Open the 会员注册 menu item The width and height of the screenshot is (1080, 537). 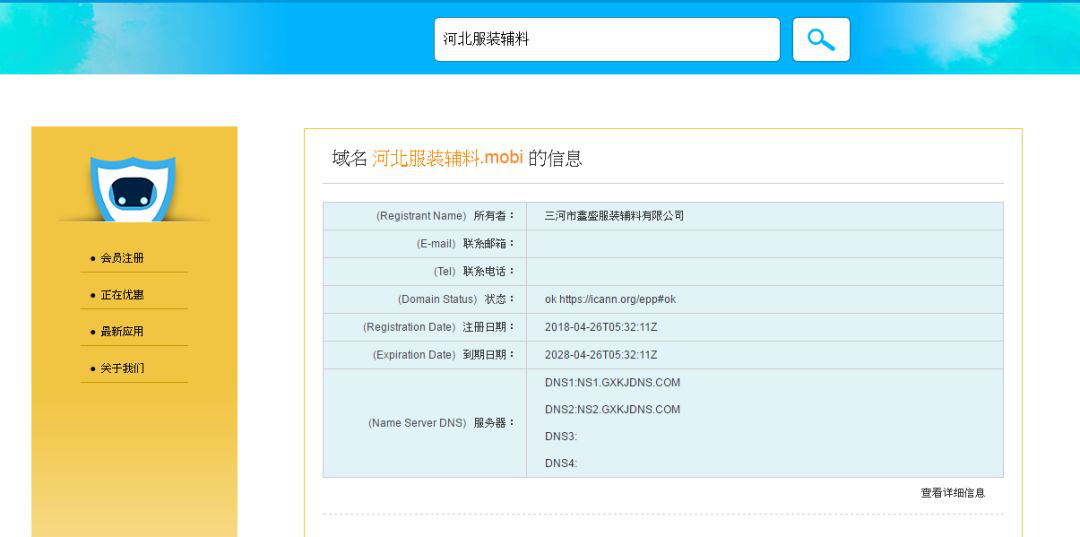coord(123,258)
